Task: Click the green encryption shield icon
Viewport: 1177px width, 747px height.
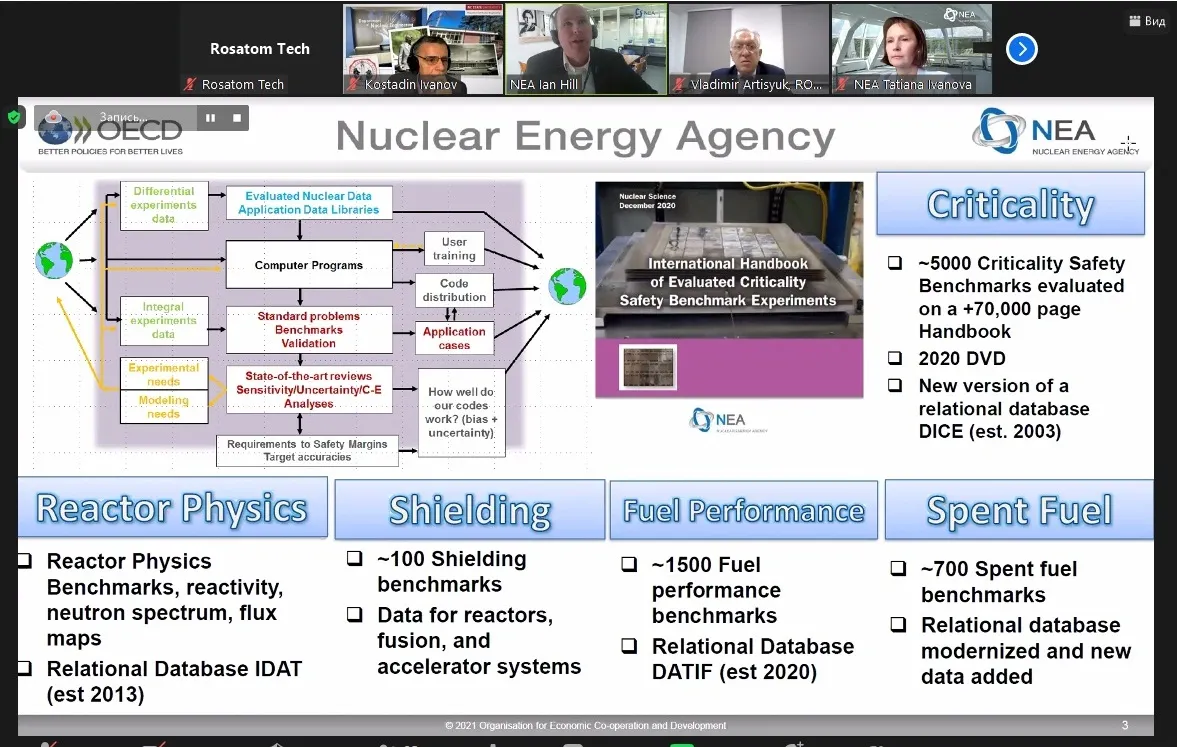Action: [14, 117]
